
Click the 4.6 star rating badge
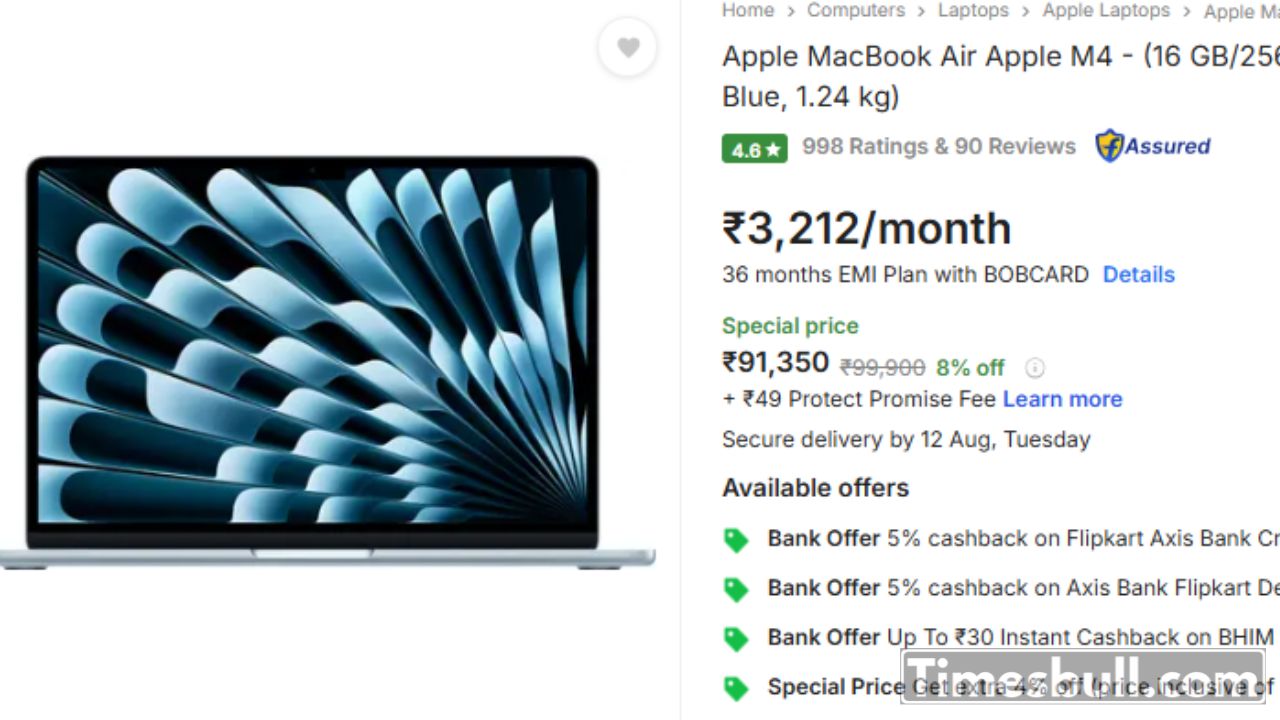pos(755,149)
